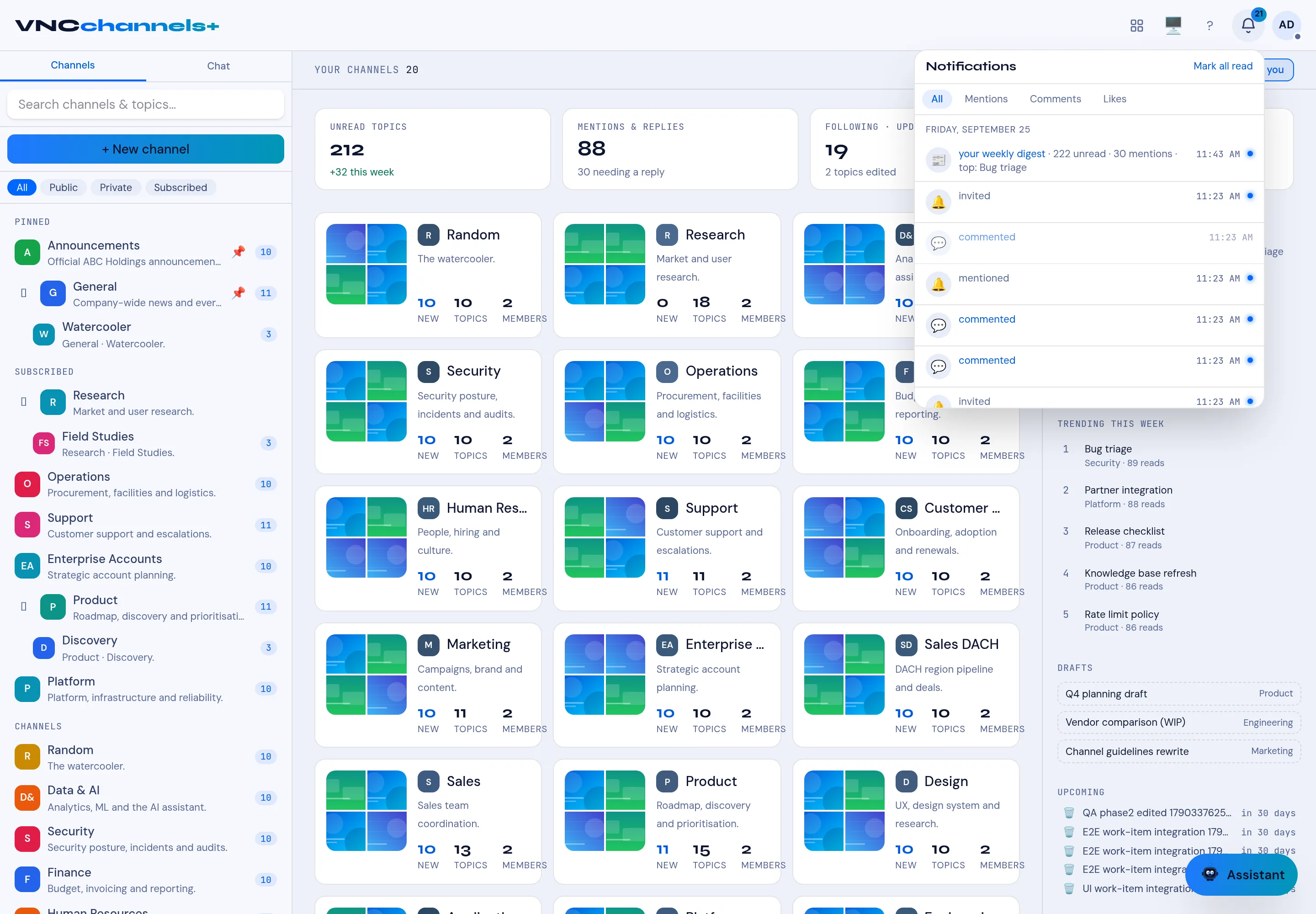Open the help question mark icon
This screenshot has height=914, width=1316.
[x=1210, y=25]
